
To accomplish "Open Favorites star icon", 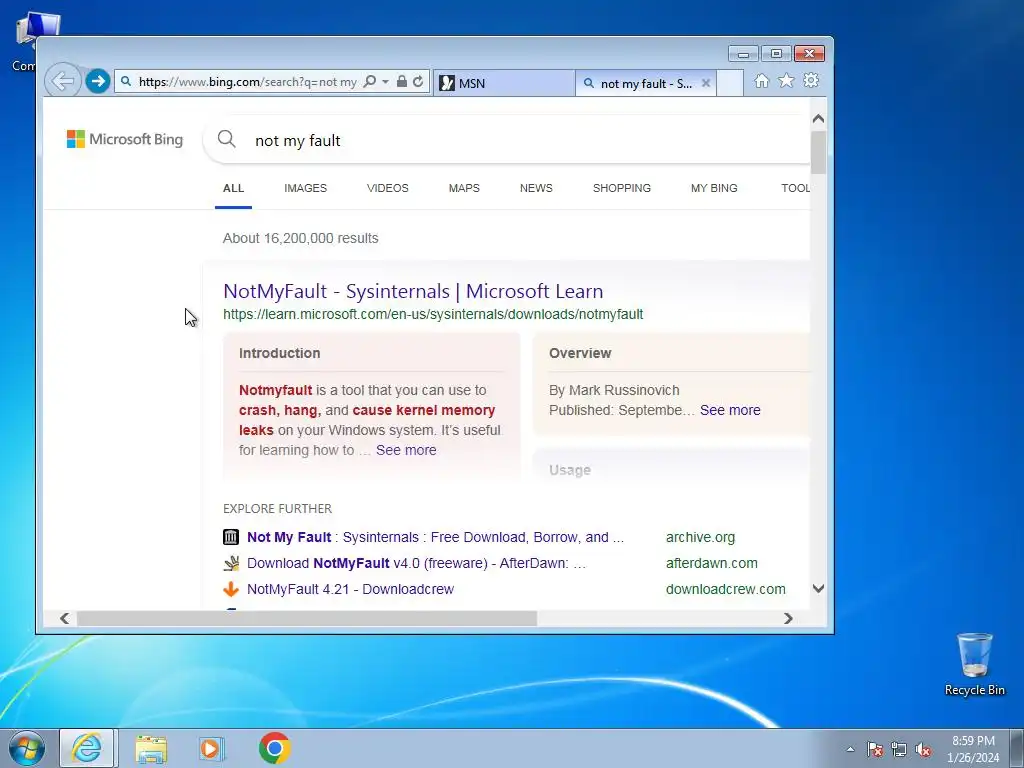I will pos(786,80).
